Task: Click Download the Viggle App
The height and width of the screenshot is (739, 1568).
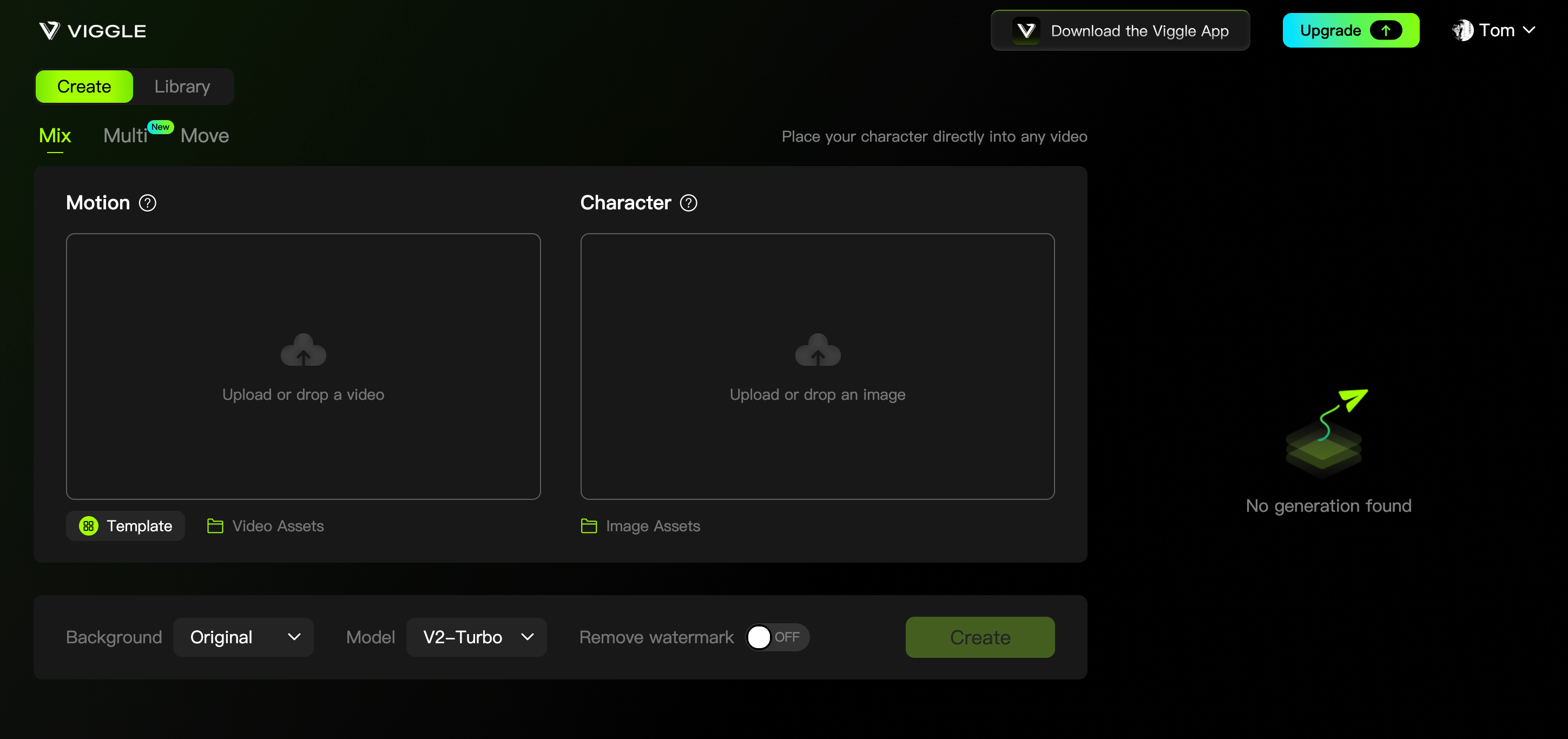Action: point(1119,30)
